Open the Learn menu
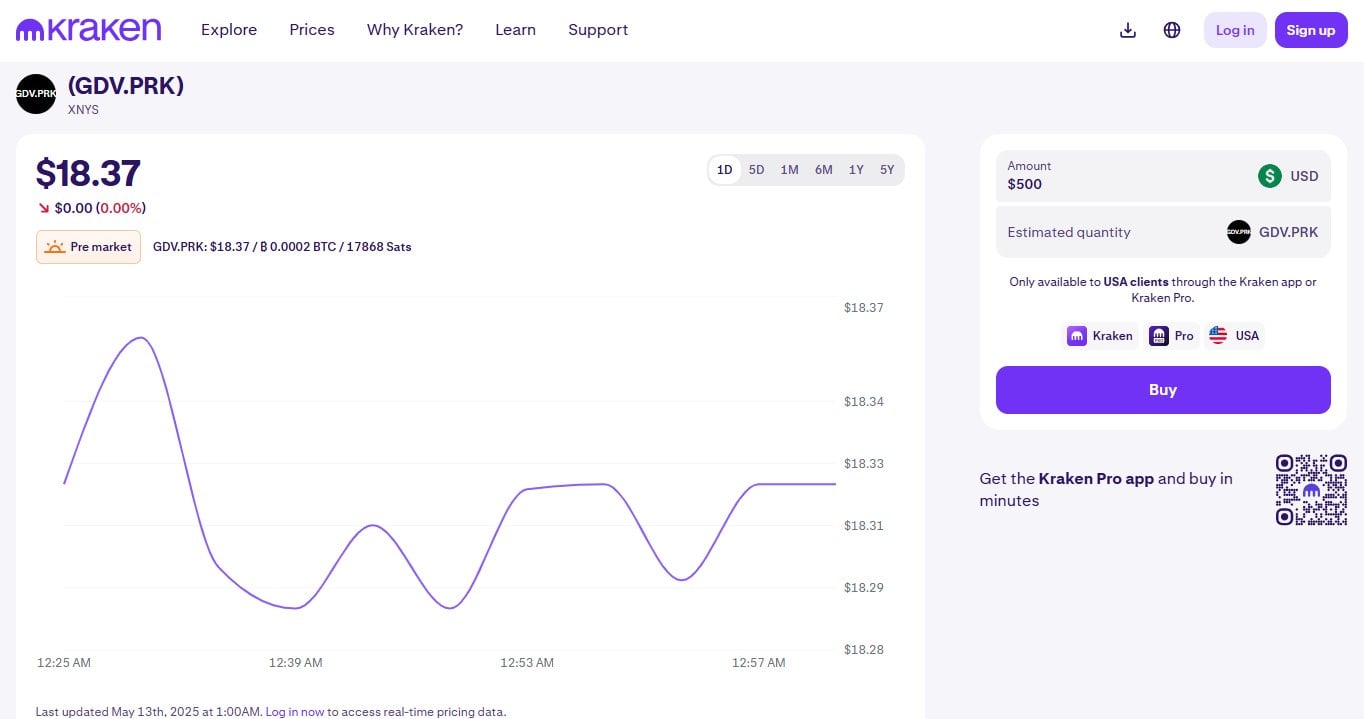 [x=516, y=30]
